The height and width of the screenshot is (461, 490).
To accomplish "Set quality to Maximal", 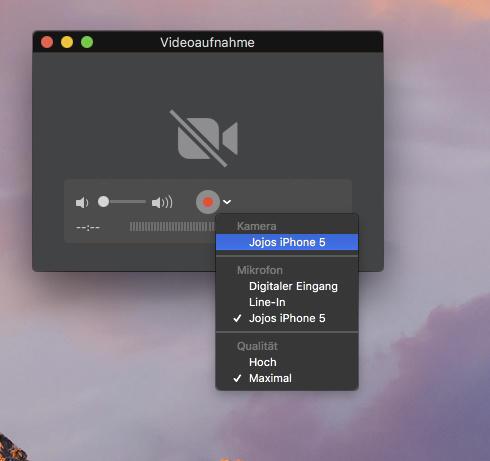I will 287,378.
